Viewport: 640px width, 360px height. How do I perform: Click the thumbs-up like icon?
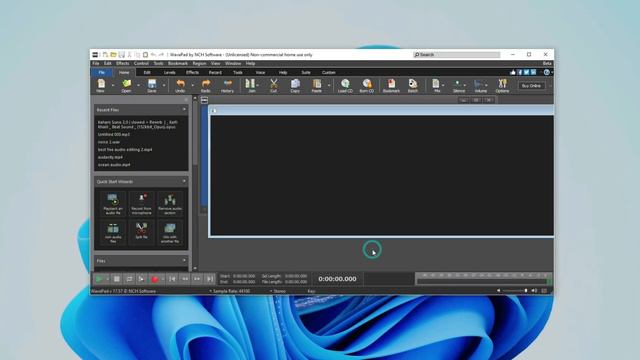pos(513,72)
